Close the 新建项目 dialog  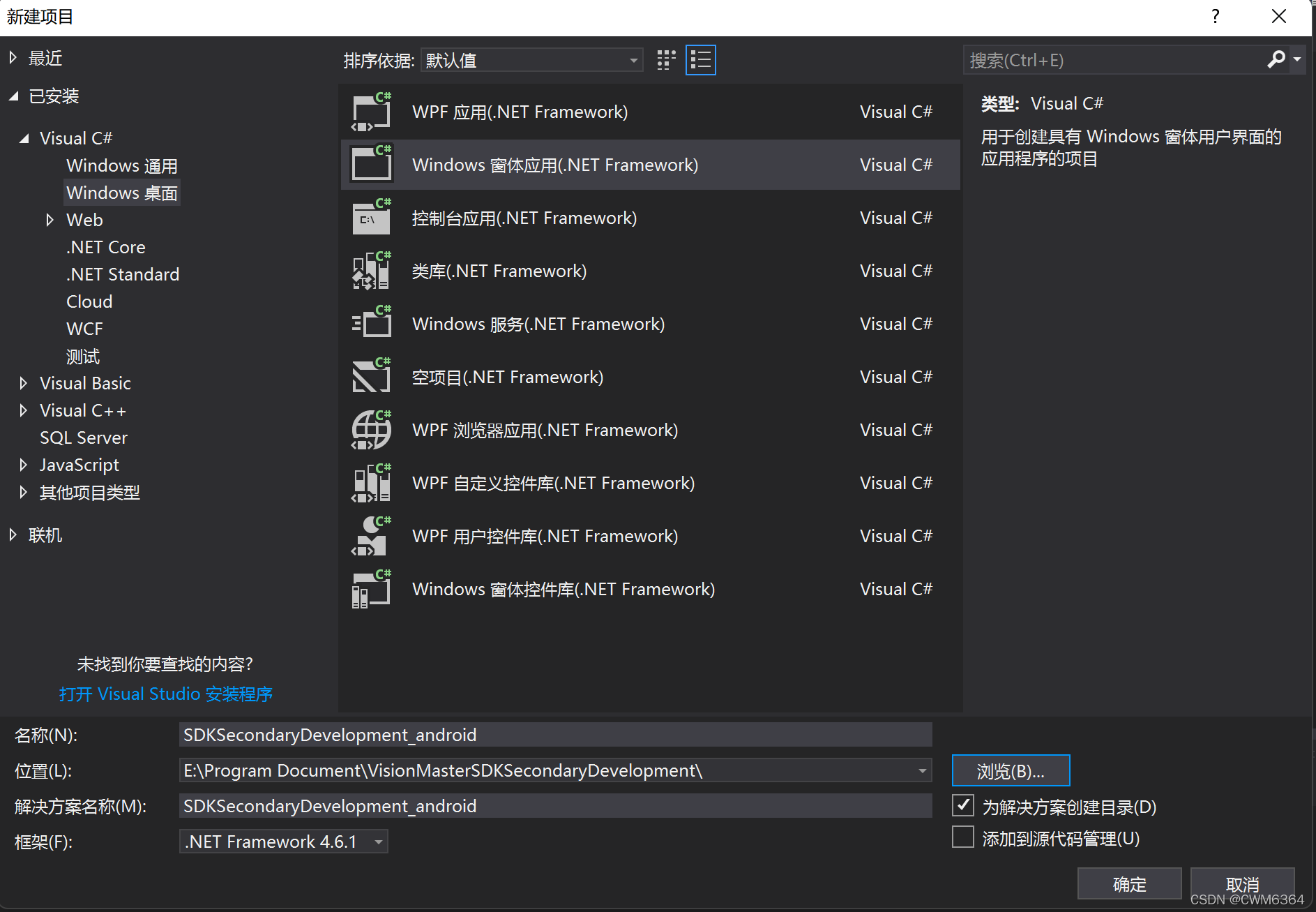[1278, 17]
